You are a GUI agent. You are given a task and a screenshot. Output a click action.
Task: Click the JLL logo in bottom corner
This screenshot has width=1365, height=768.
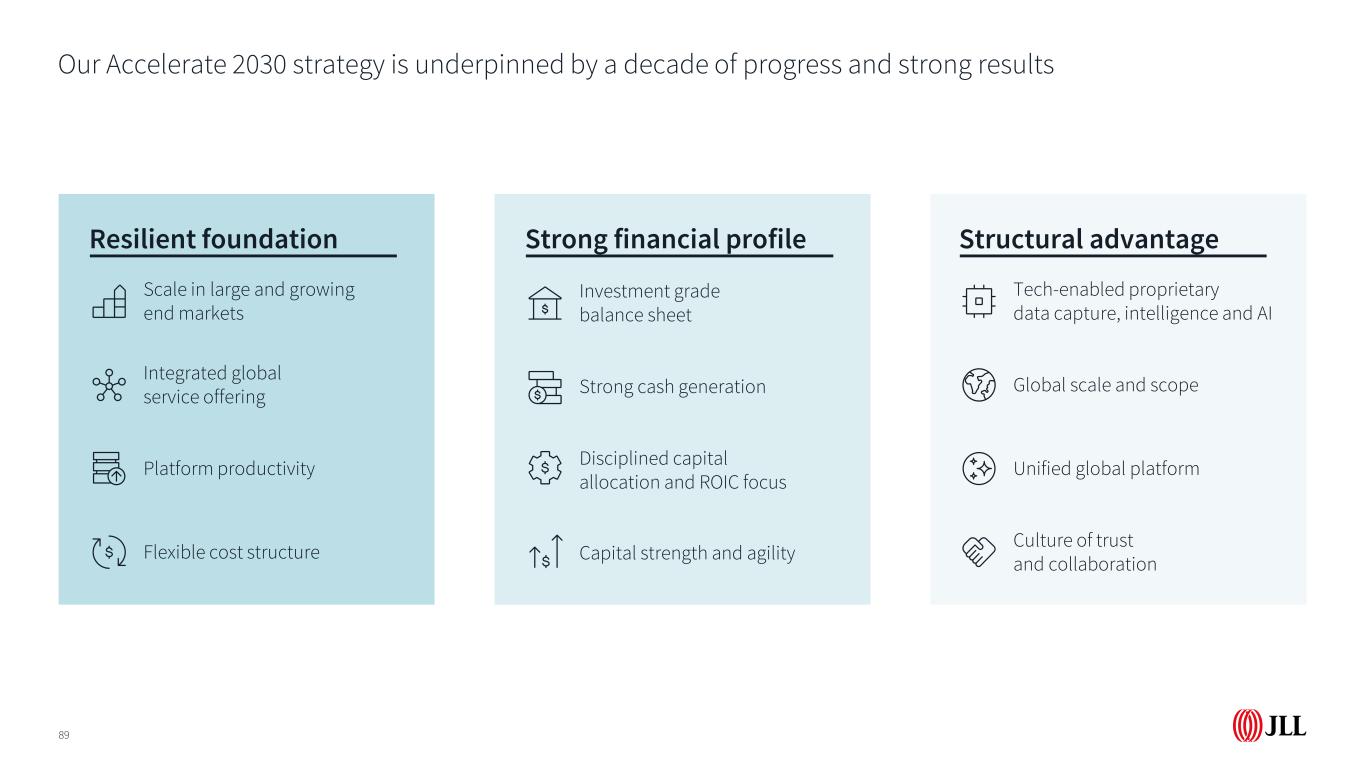(x=1269, y=726)
